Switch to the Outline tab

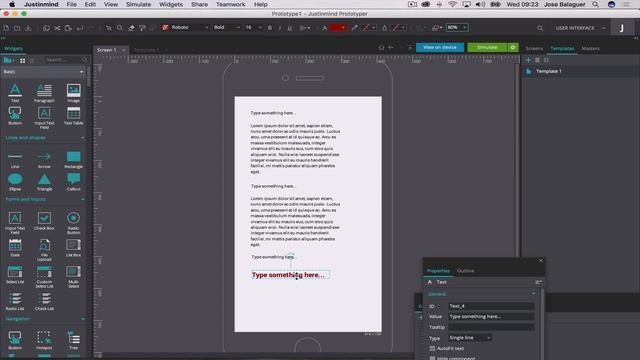[465, 271]
